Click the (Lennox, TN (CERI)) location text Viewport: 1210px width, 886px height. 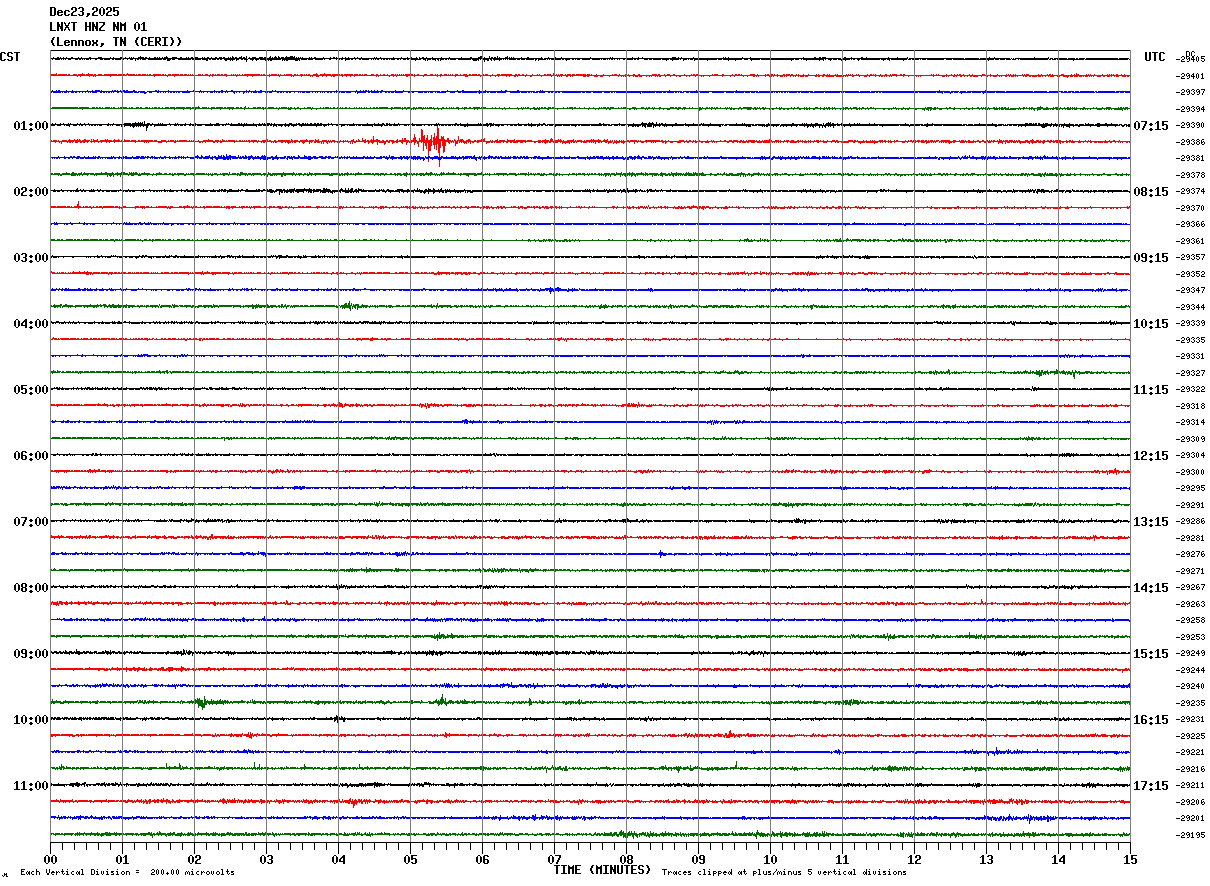coord(116,42)
